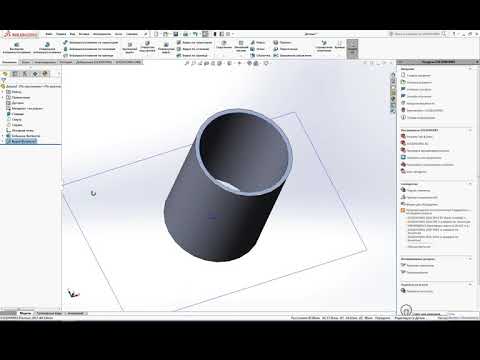Click the feature tree filter icon
Image resolution: width=480 pixels, height=360 pixels.
point(4,80)
